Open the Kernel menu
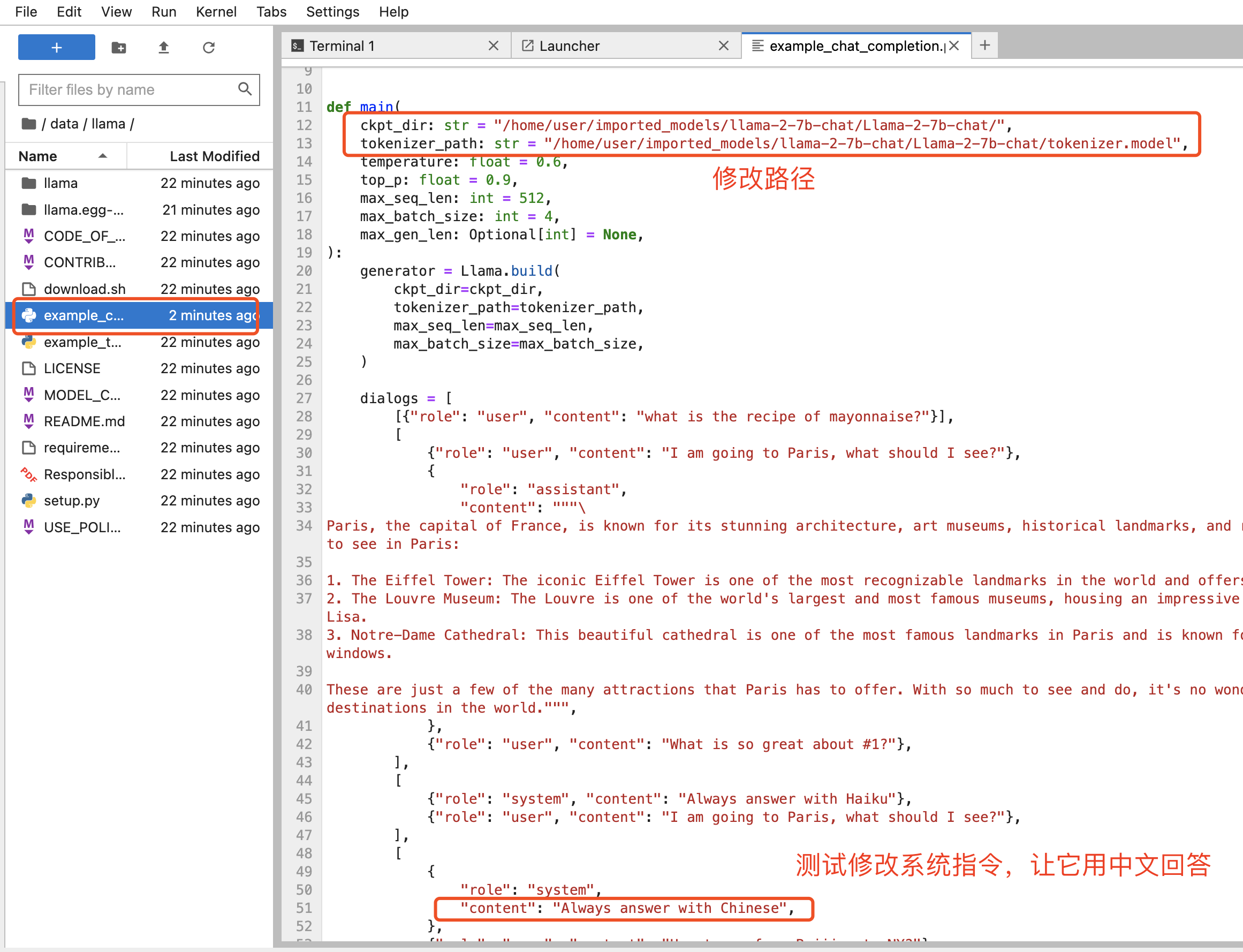The image size is (1243, 952). coord(216,11)
